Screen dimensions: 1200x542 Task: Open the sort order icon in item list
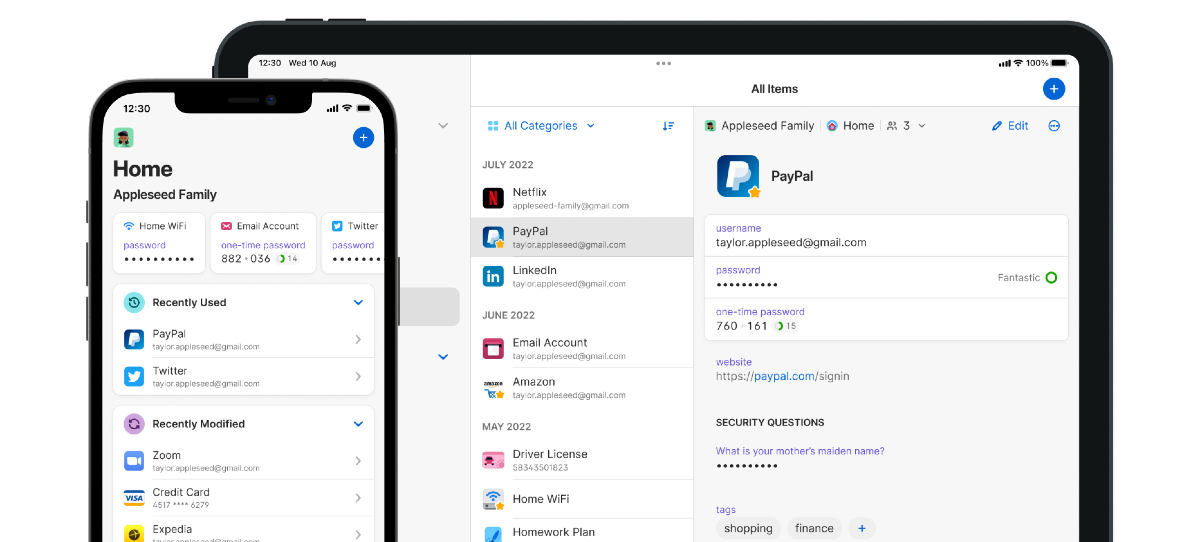point(668,126)
